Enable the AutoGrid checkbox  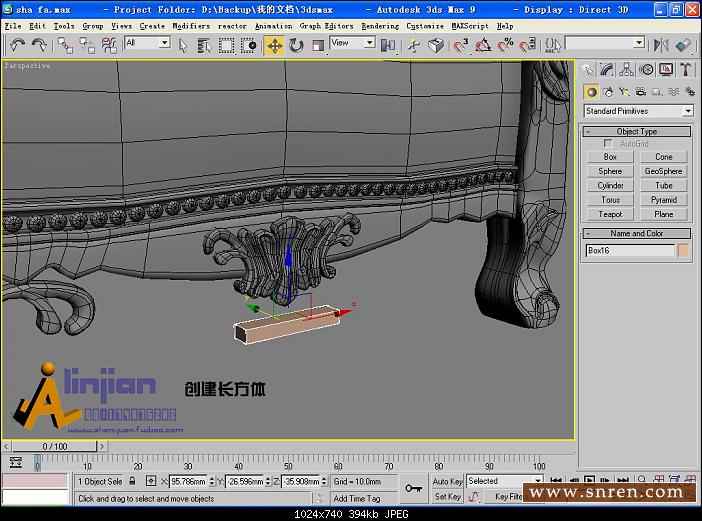(609, 144)
